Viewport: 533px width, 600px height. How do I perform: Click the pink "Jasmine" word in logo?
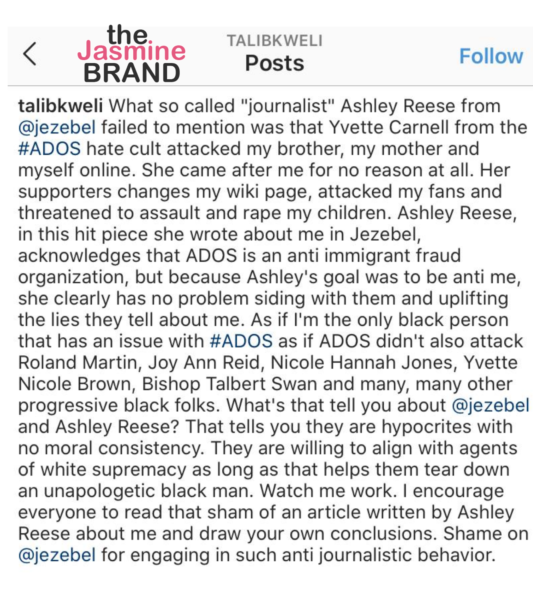[131, 51]
